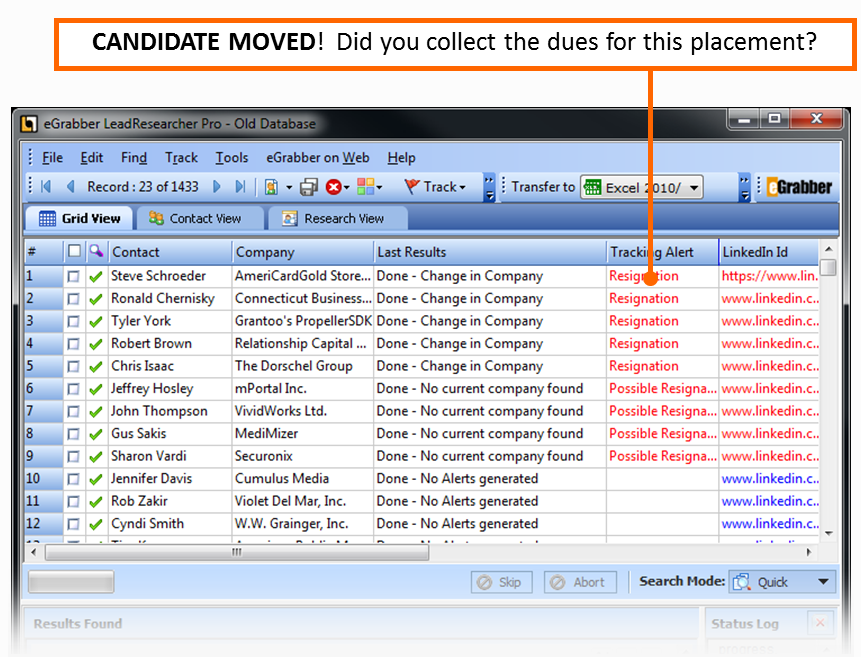Check the box for Ronald Chernisky
The width and height of the screenshot is (861, 657).
(x=73, y=299)
